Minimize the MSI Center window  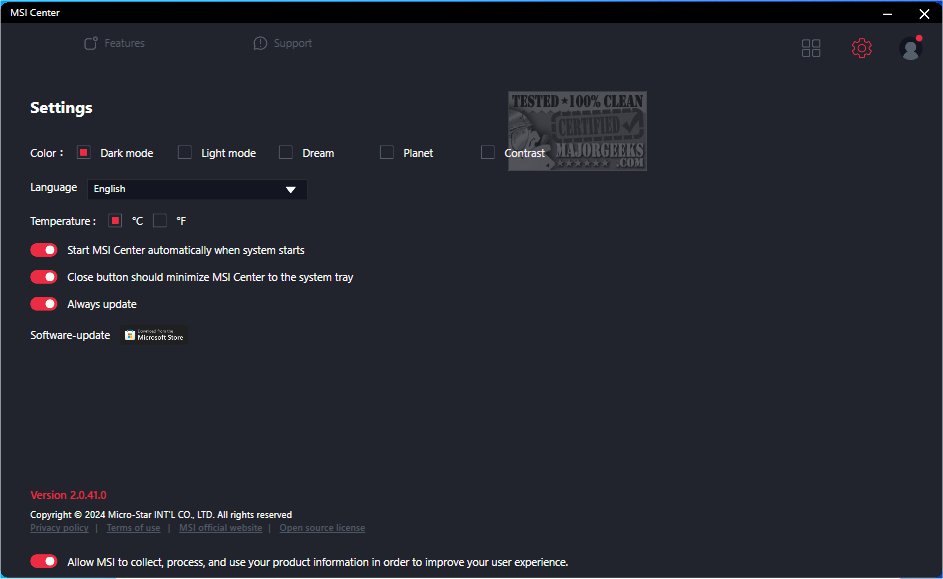tap(888, 13)
